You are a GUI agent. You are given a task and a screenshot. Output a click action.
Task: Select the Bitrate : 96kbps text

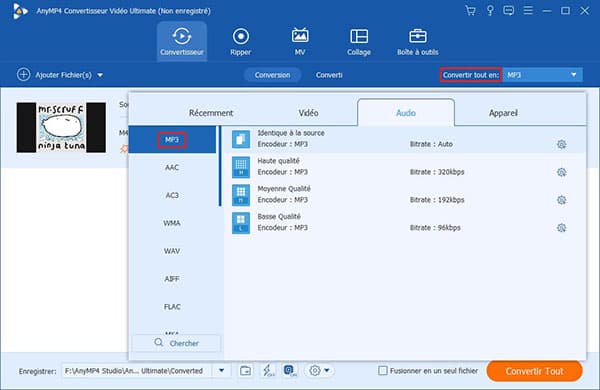[435, 228]
